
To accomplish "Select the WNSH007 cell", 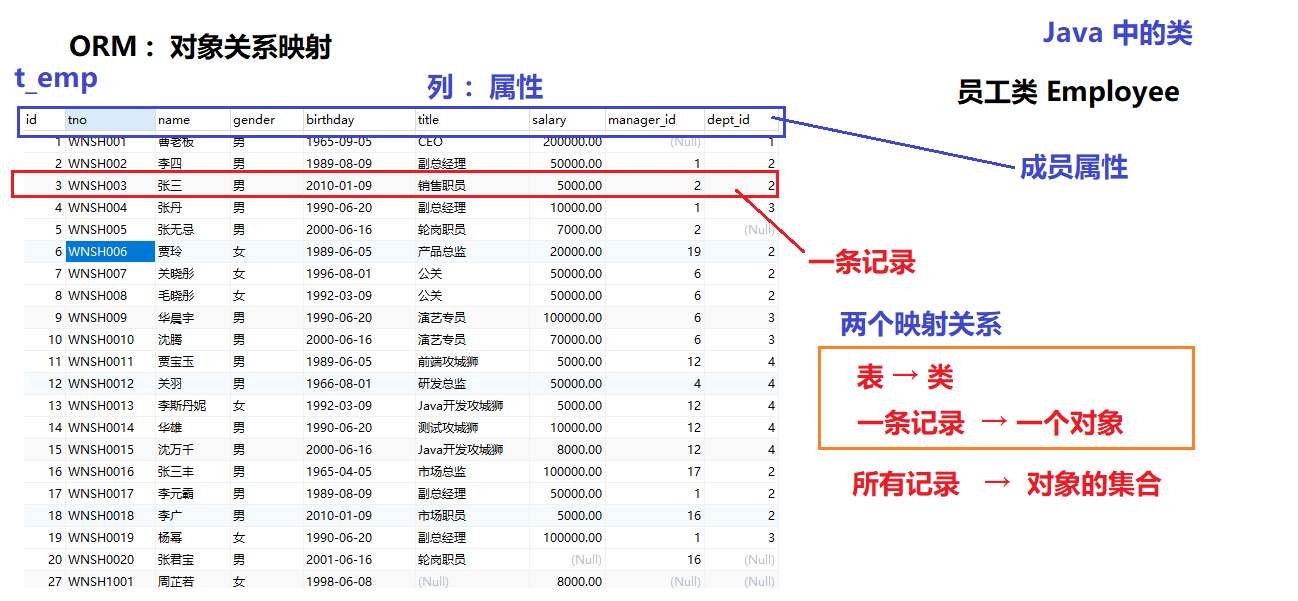I will pyautogui.click(x=110, y=273).
